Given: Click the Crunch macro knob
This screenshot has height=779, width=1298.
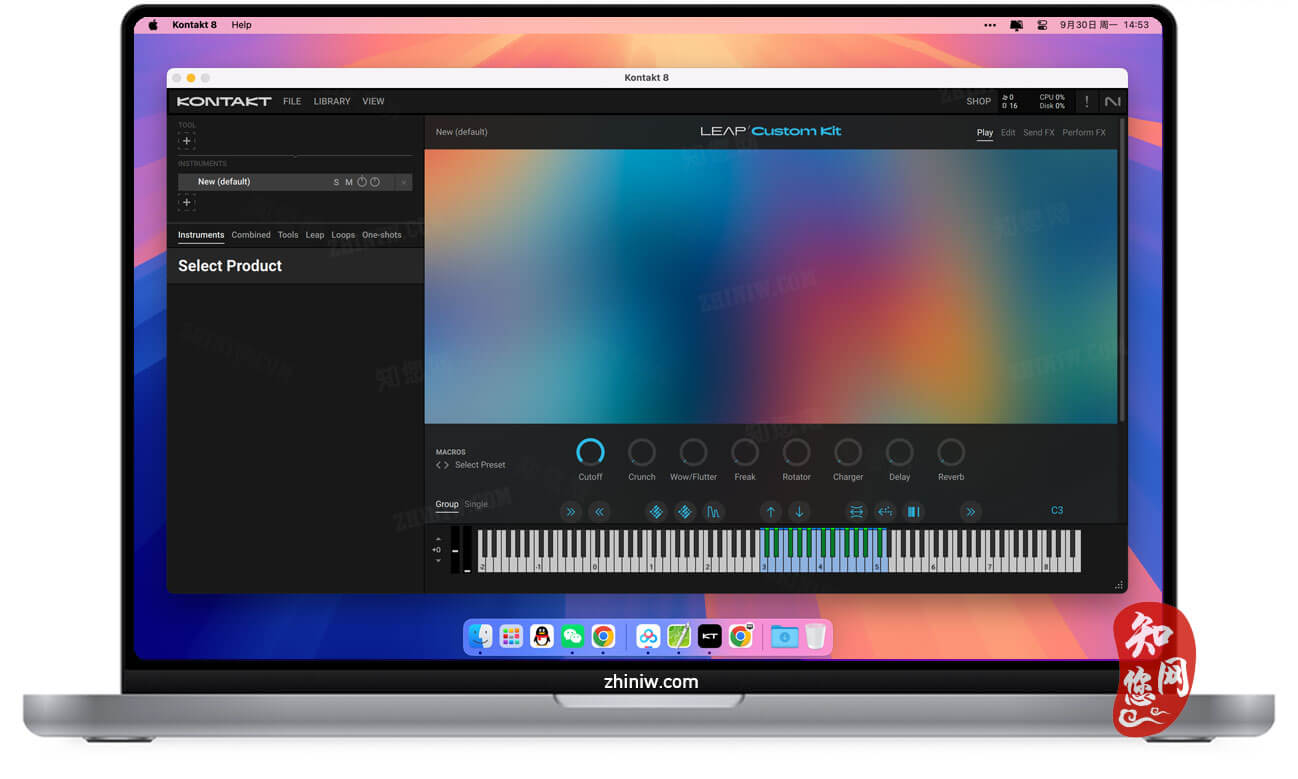Looking at the screenshot, I should pos(642,452).
